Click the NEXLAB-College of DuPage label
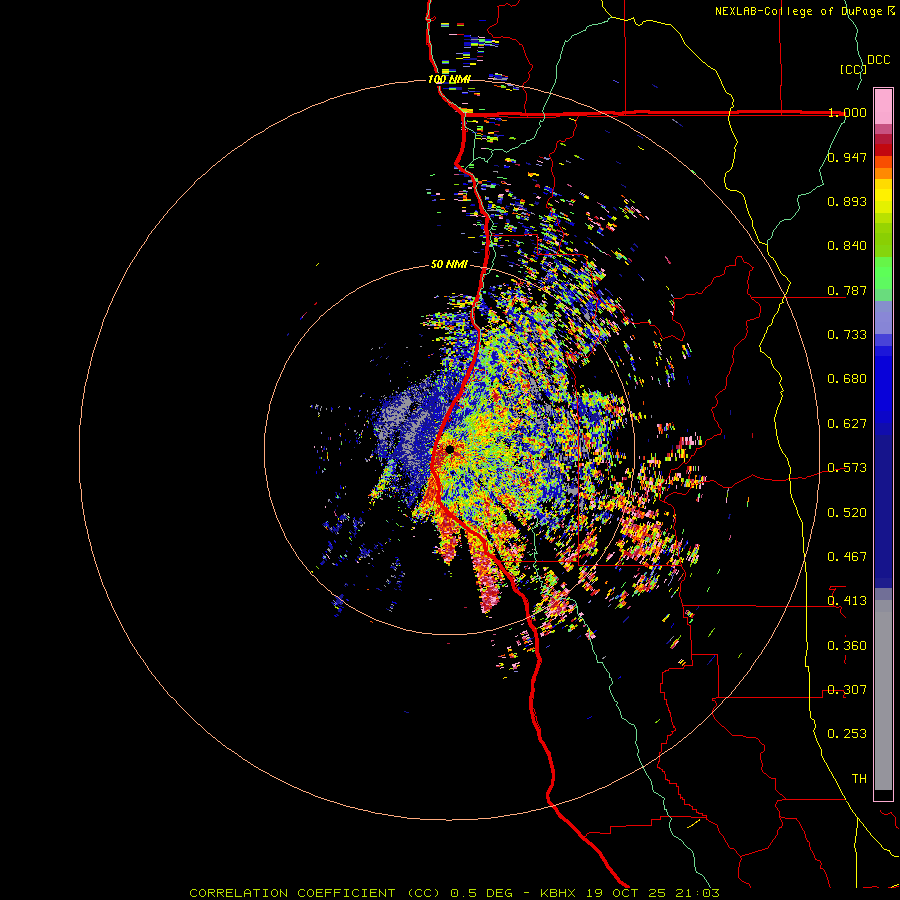 (x=798, y=11)
